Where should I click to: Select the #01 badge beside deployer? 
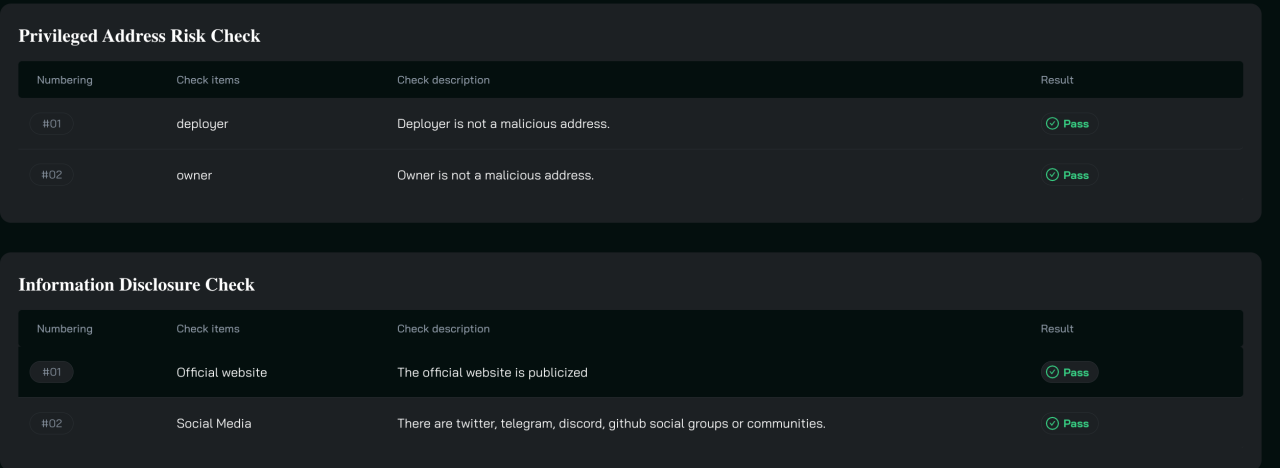pos(51,124)
